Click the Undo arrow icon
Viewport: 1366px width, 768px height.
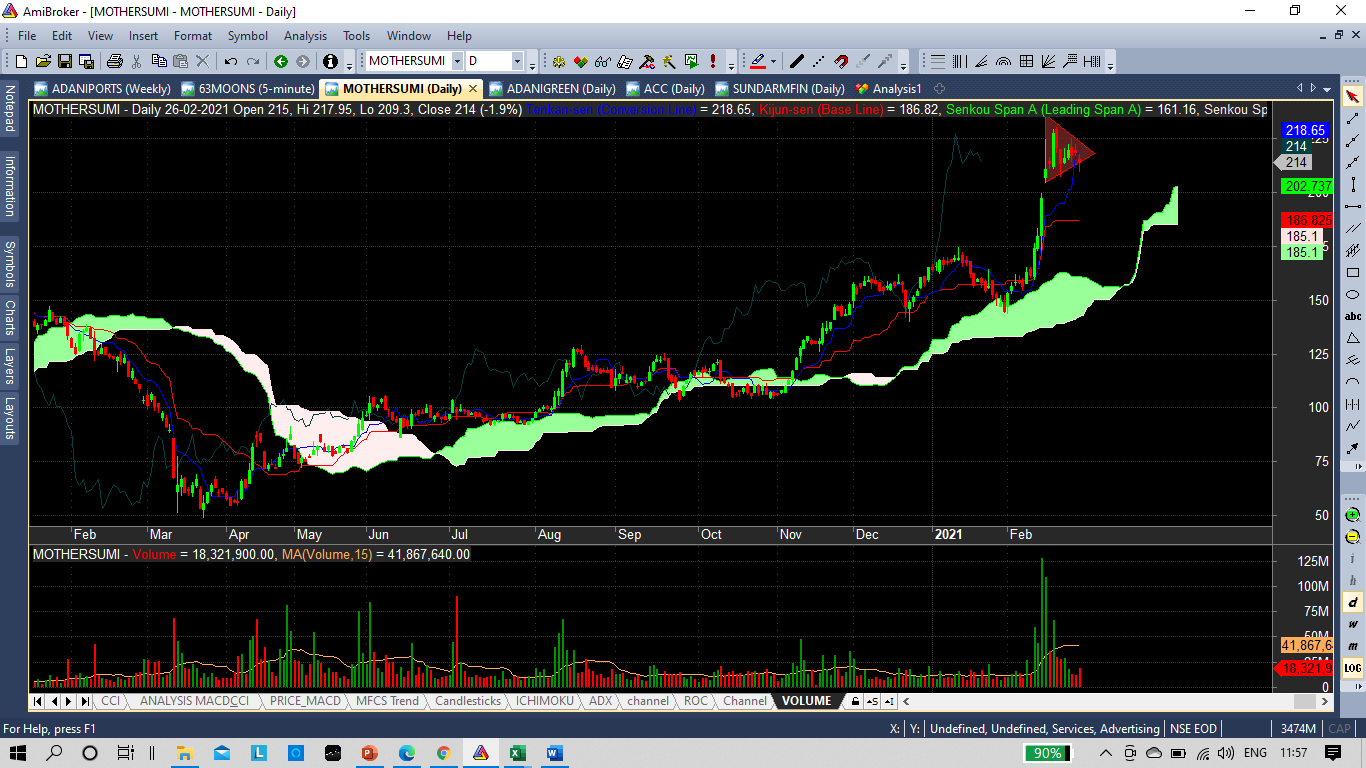231,61
